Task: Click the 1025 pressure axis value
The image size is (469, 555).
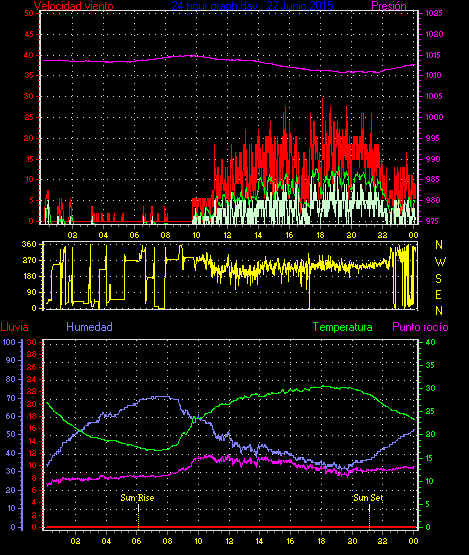Action: tap(434, 13)
